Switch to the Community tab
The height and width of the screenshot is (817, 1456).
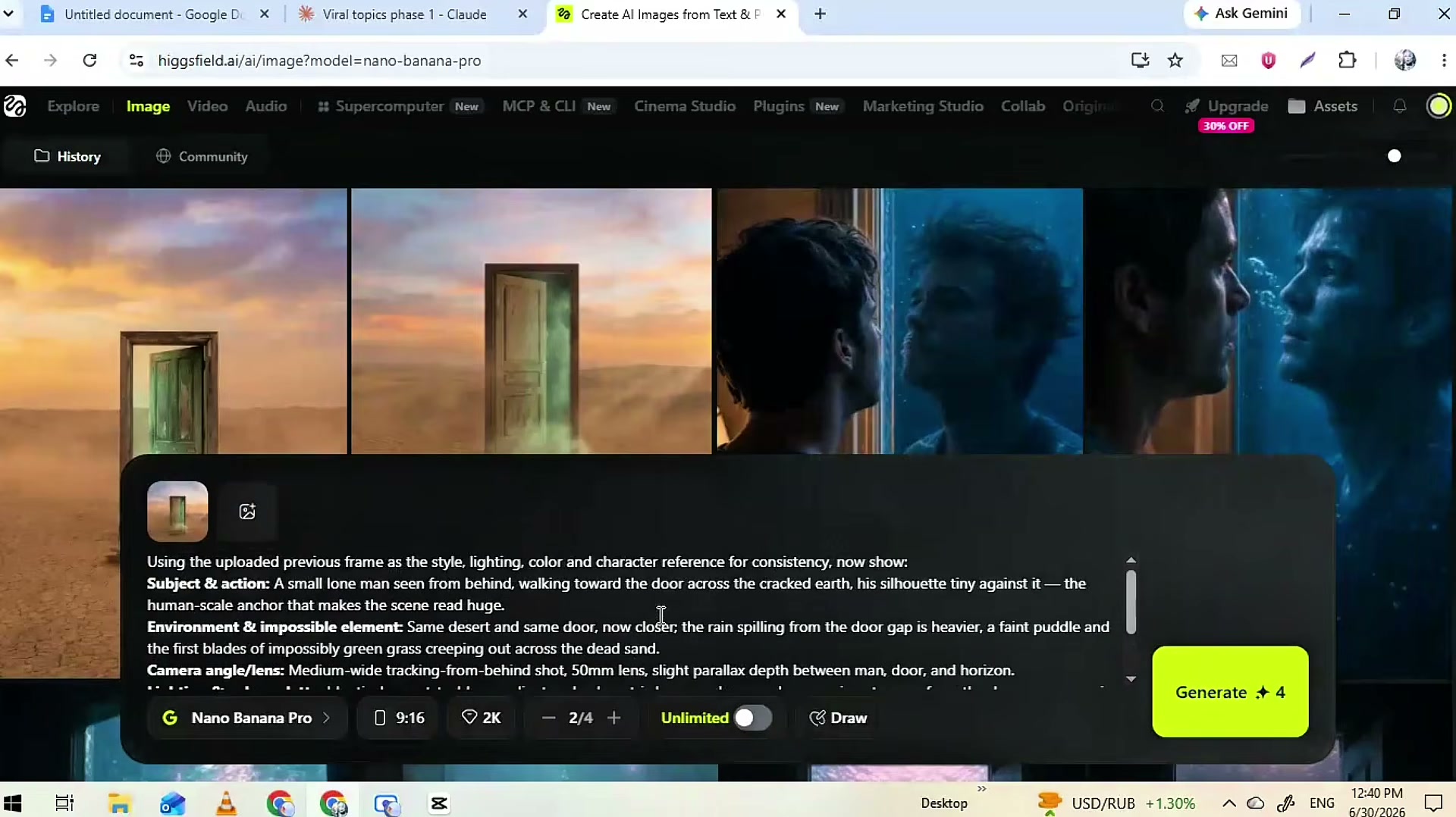[x=202, y=157]
